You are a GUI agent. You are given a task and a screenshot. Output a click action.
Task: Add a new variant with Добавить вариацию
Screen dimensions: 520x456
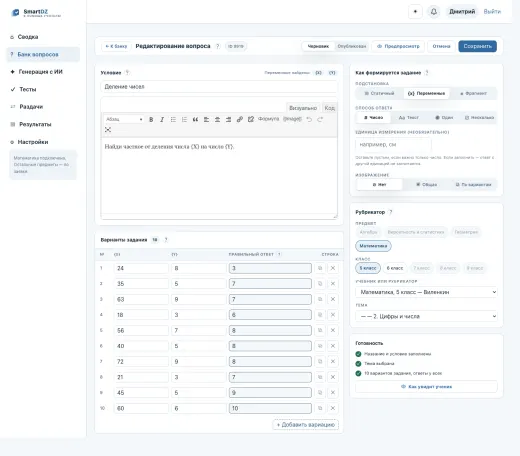(306, 425)
